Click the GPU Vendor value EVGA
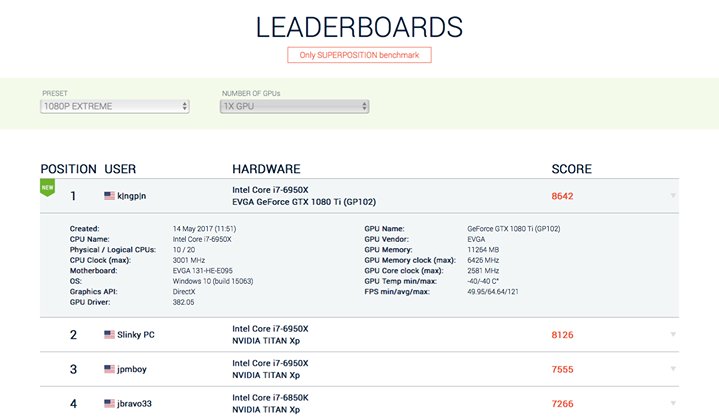Screen dimensions: 719x417 476,239
